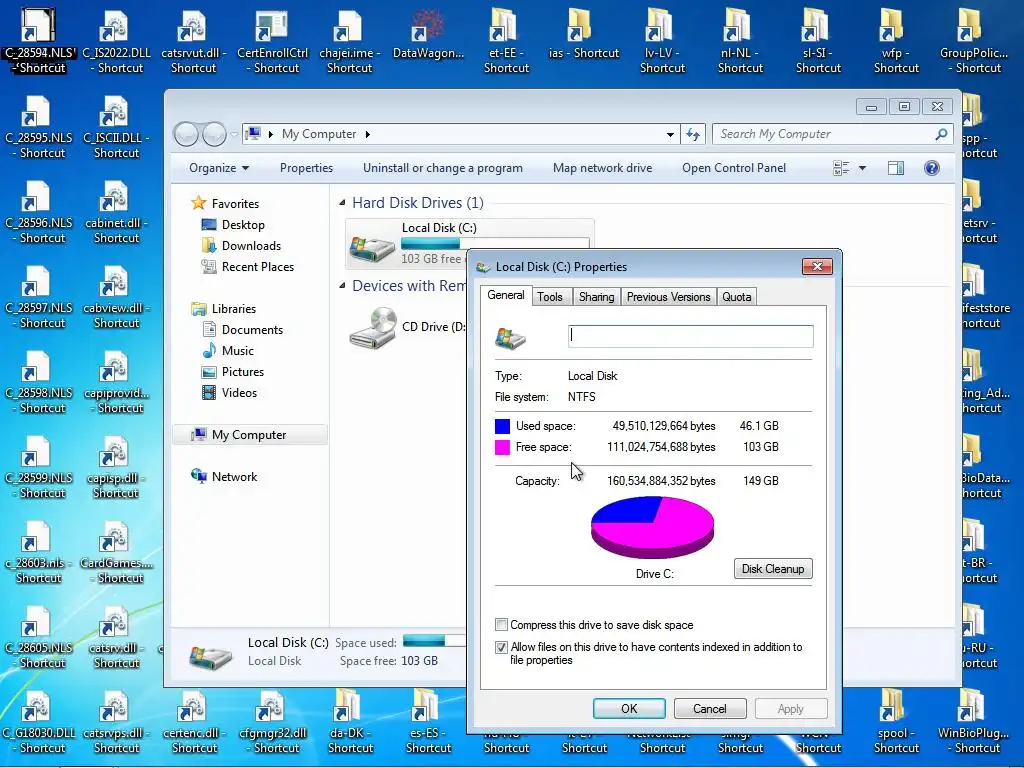
Task: Open Desktop under Favorites
Action: [232, 225]
